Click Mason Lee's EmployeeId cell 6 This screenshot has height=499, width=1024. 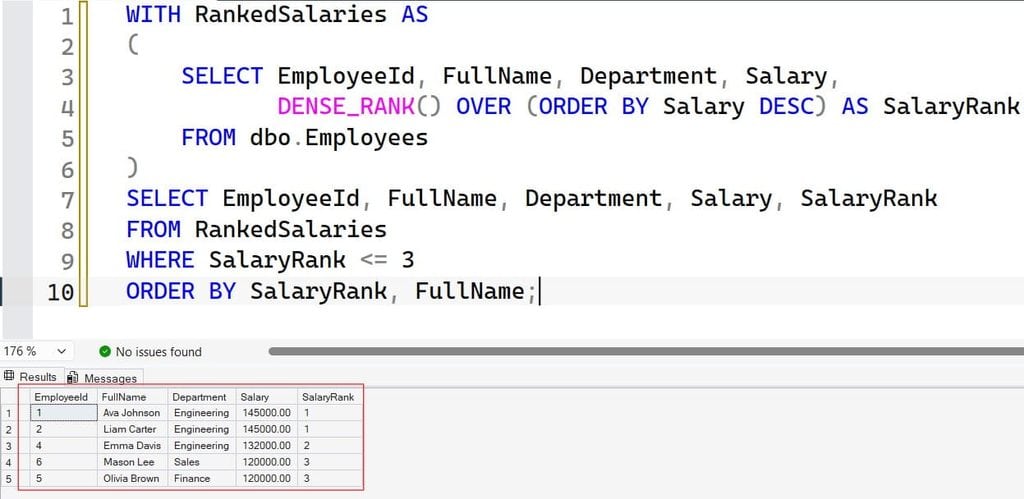click(x=64, y=462)
